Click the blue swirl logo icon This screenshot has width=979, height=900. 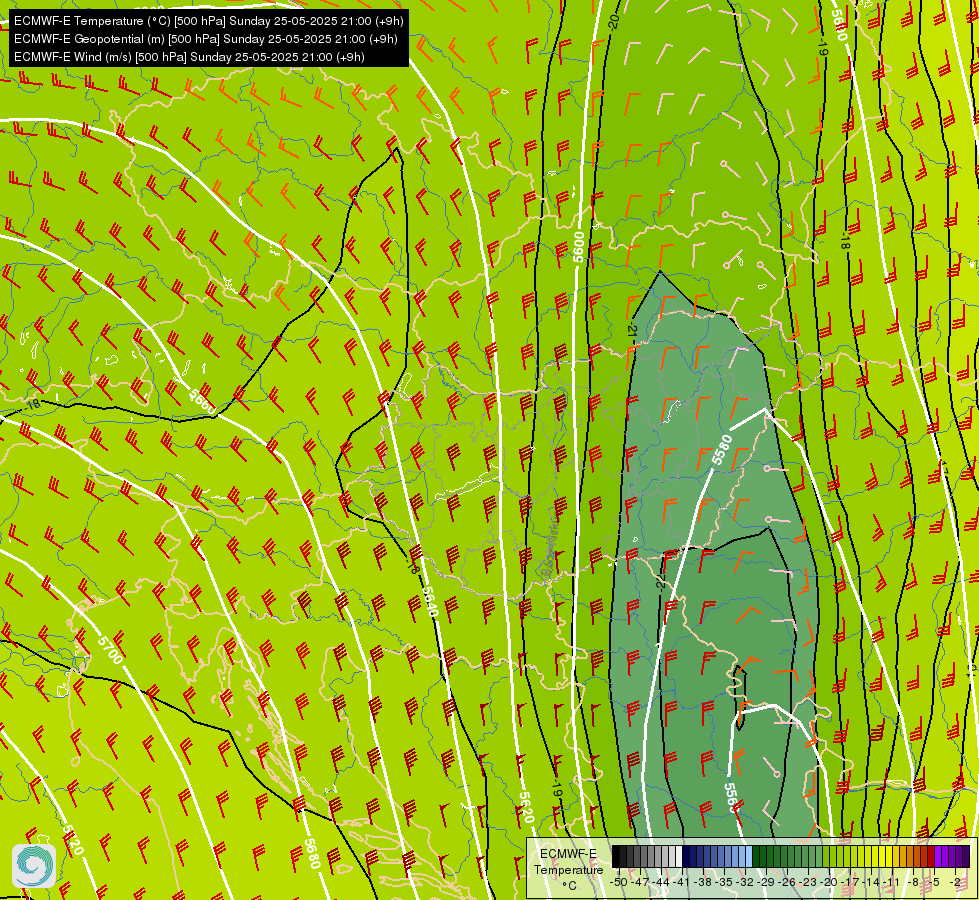click(34, 865)
